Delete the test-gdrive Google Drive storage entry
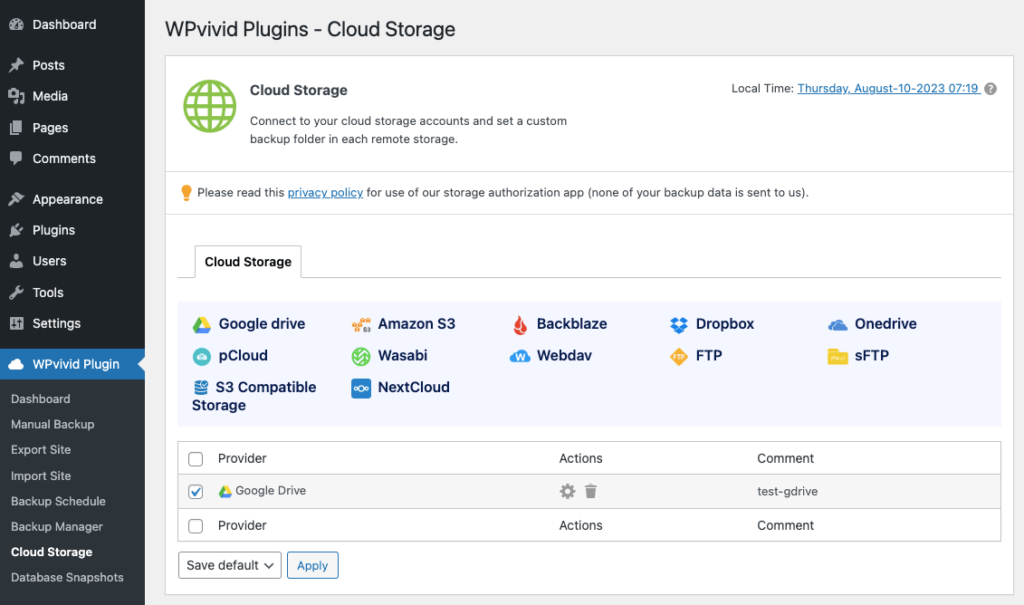Image resolution: width=1024 pixels, height=605 pixels. click(x=591, y=491)
